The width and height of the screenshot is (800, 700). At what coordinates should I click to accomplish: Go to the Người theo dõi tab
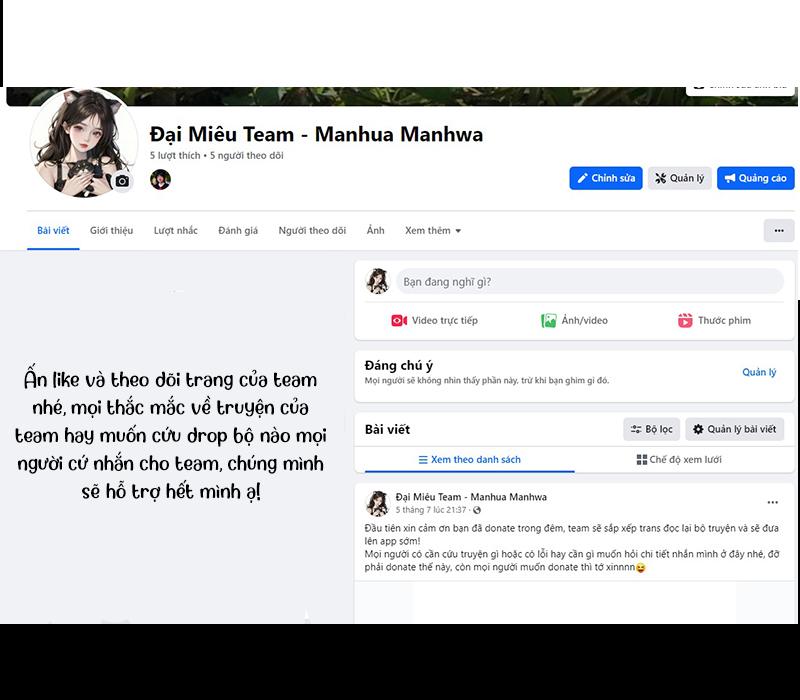click(312, 231)
